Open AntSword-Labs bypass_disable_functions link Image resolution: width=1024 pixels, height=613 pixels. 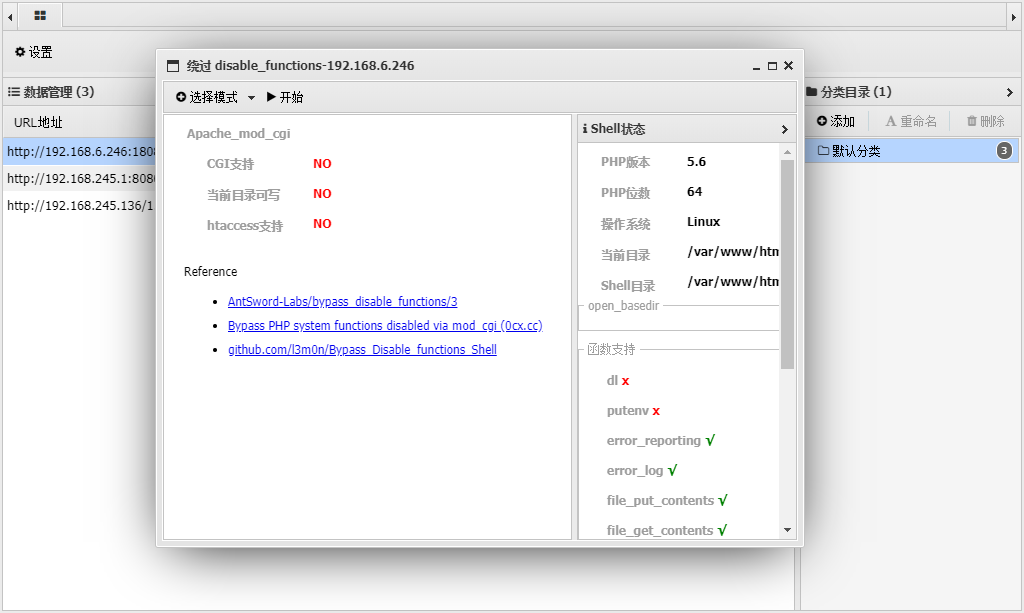(342, 301)
